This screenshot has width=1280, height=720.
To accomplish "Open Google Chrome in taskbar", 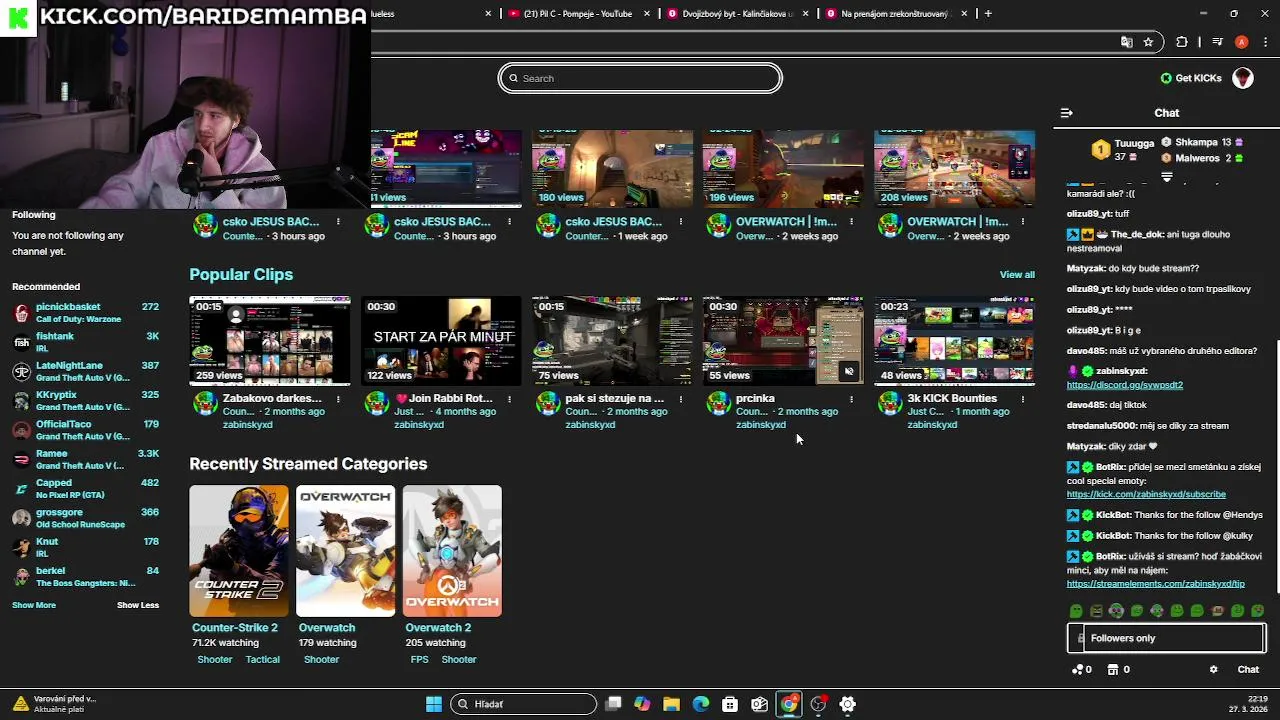I will (x=789, y=704).
